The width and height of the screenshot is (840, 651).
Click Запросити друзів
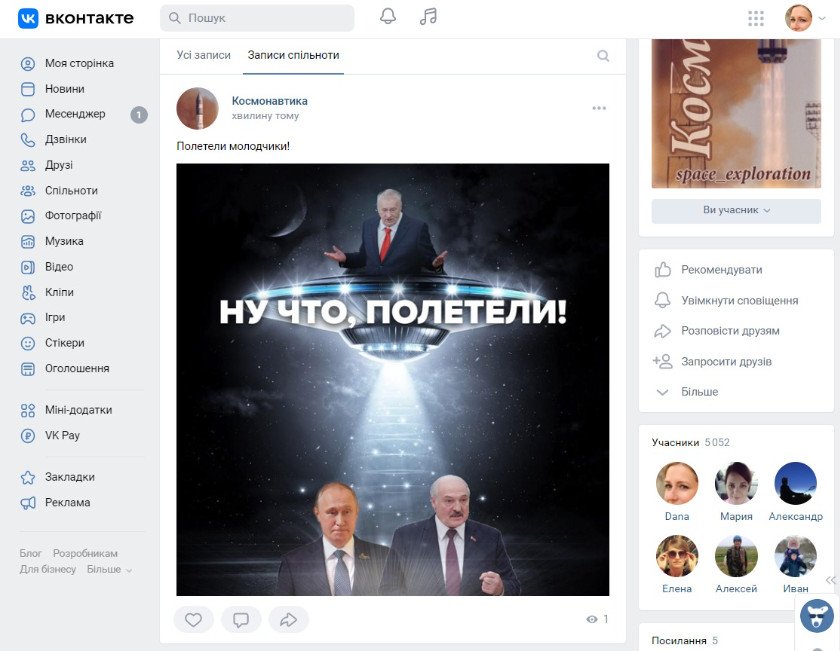click(x=726, y=362)
